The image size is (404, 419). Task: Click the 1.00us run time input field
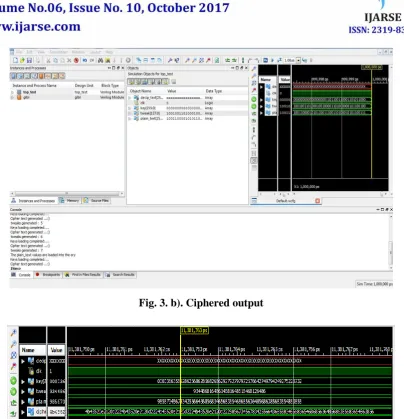(289, 60)
